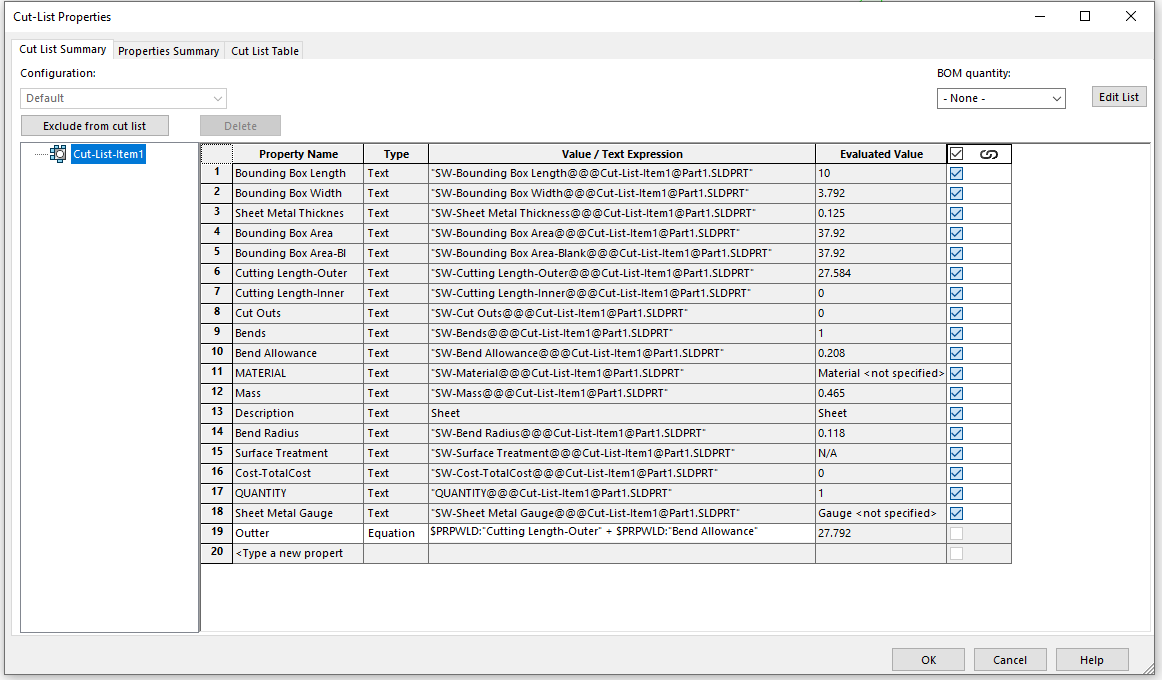Image resolution: width=1162 pixels, height=680 pixels.
Task: Select Cut-List-Item1 in the tree
Action: [108, 154]
